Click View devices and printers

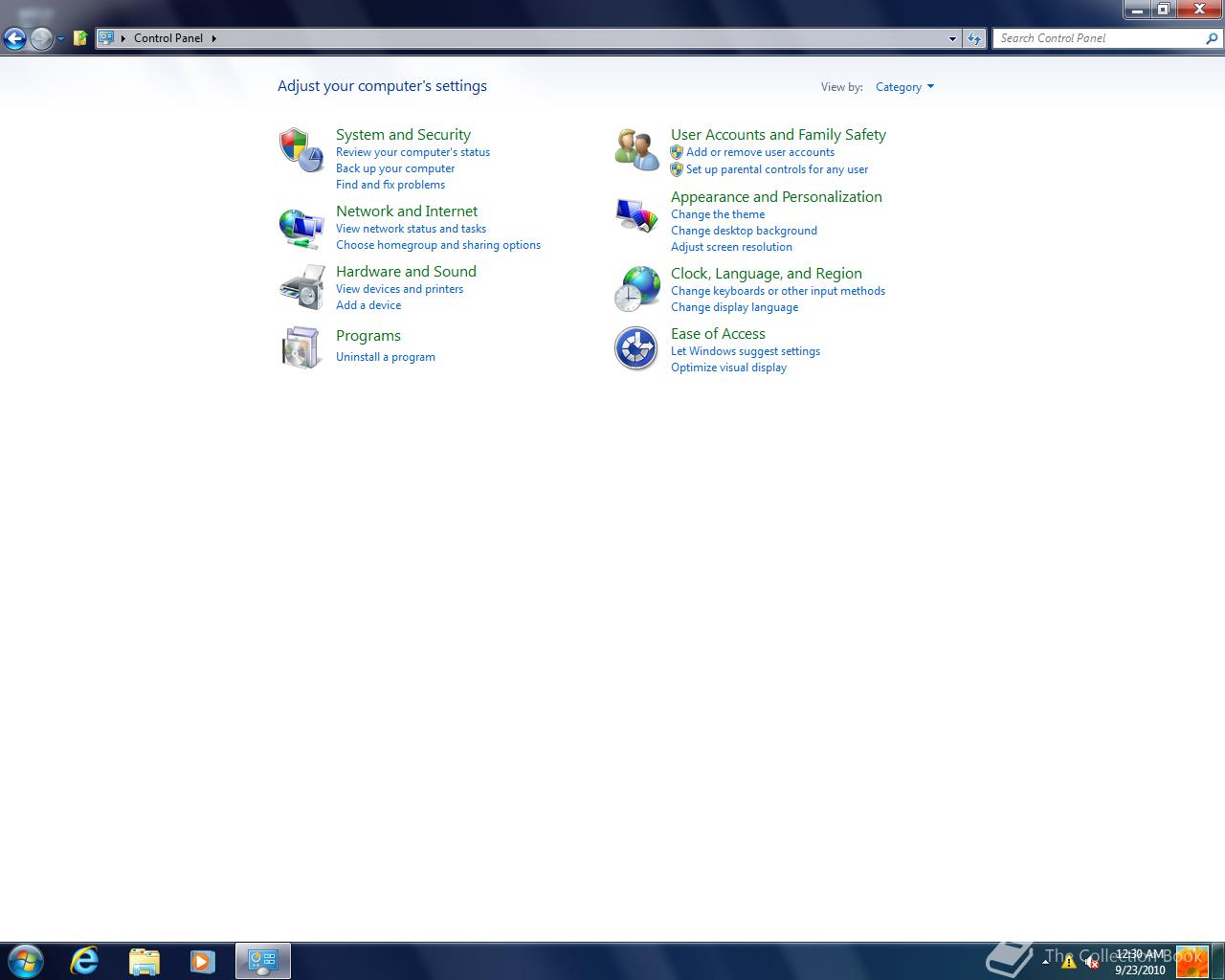[399, 289]
